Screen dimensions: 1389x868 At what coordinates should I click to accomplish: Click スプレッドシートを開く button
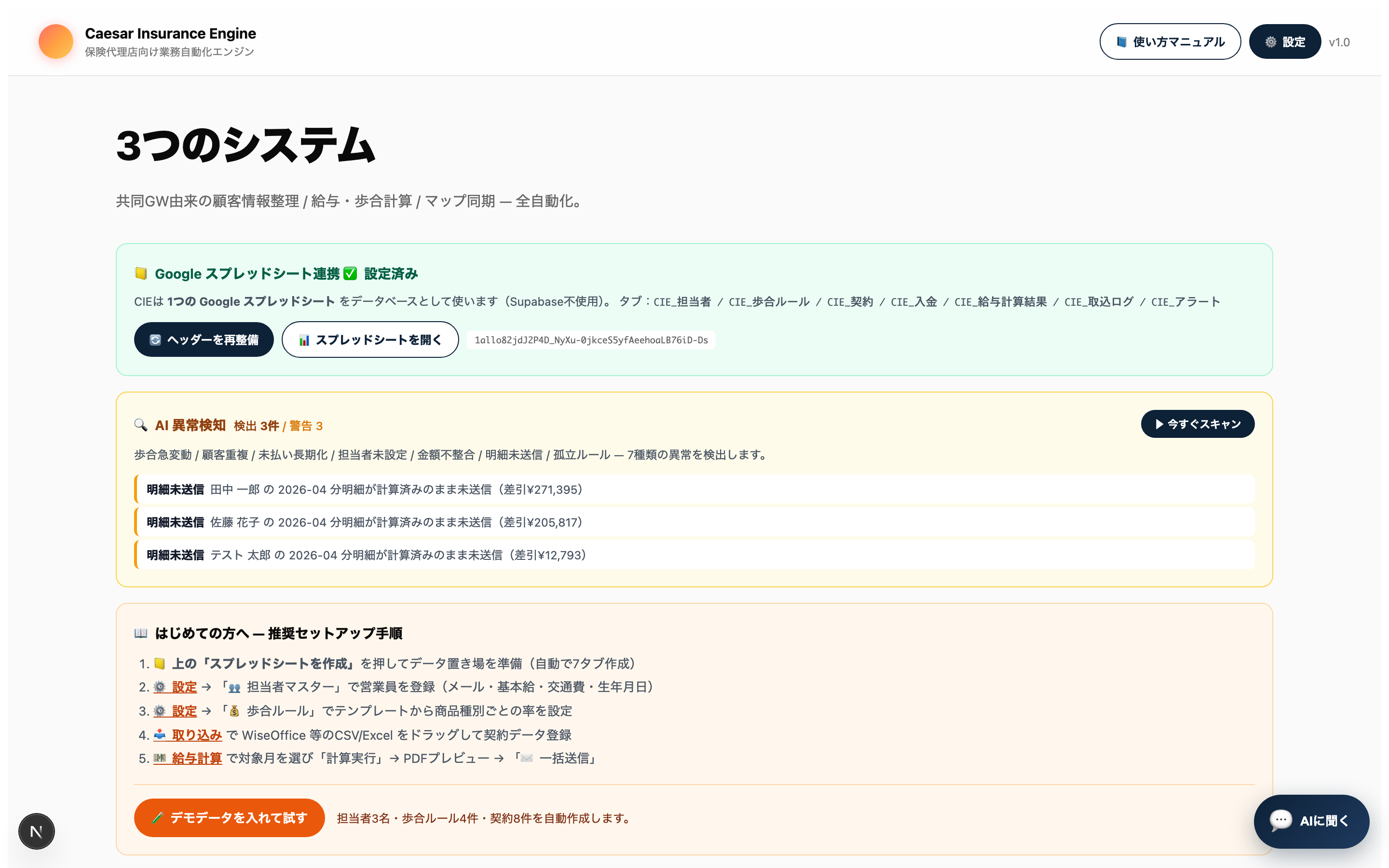[370, 339]
